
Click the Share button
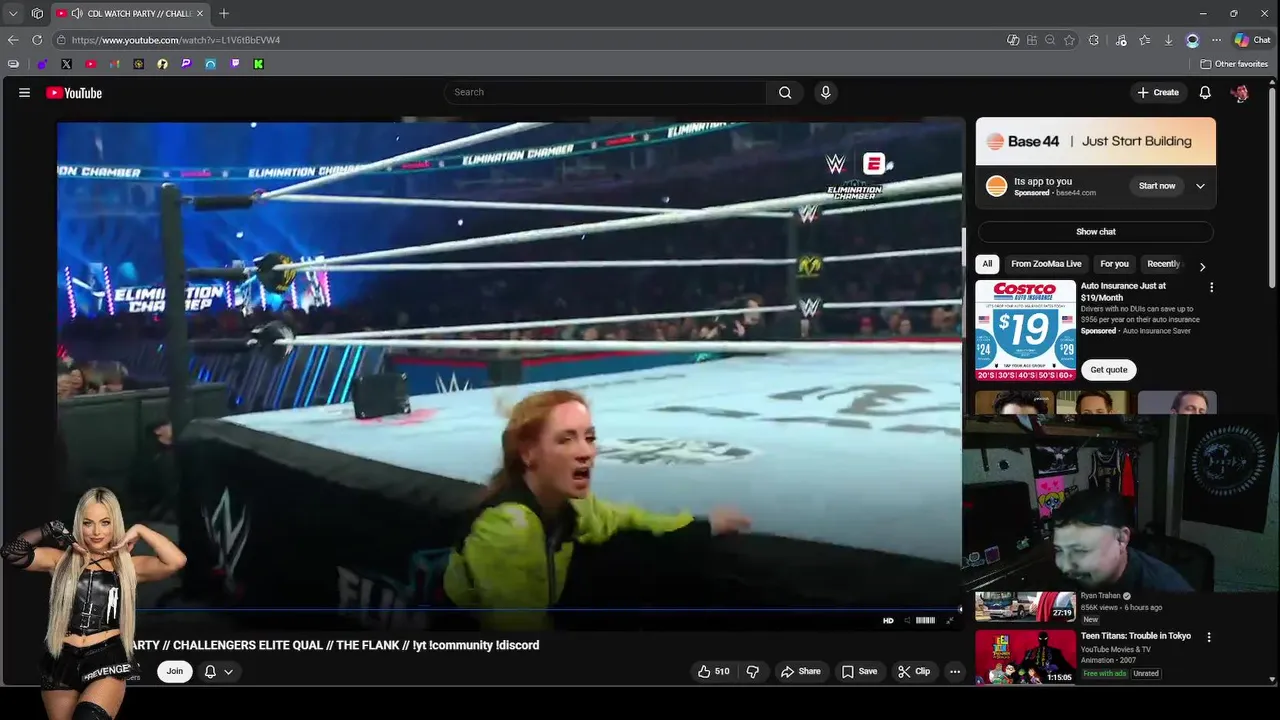[800, 671]
